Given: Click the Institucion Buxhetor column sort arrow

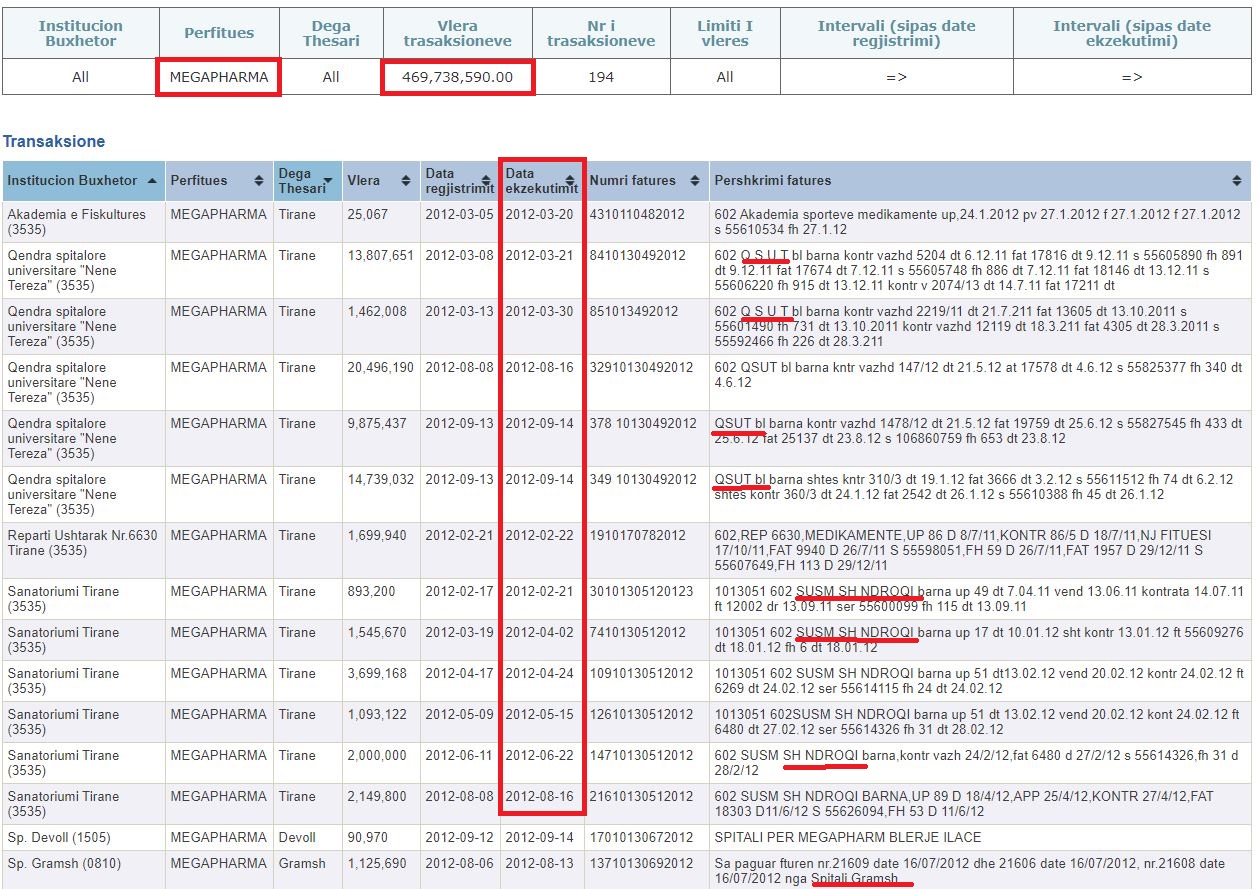Looking at the screenshot, I should point(151,181).
